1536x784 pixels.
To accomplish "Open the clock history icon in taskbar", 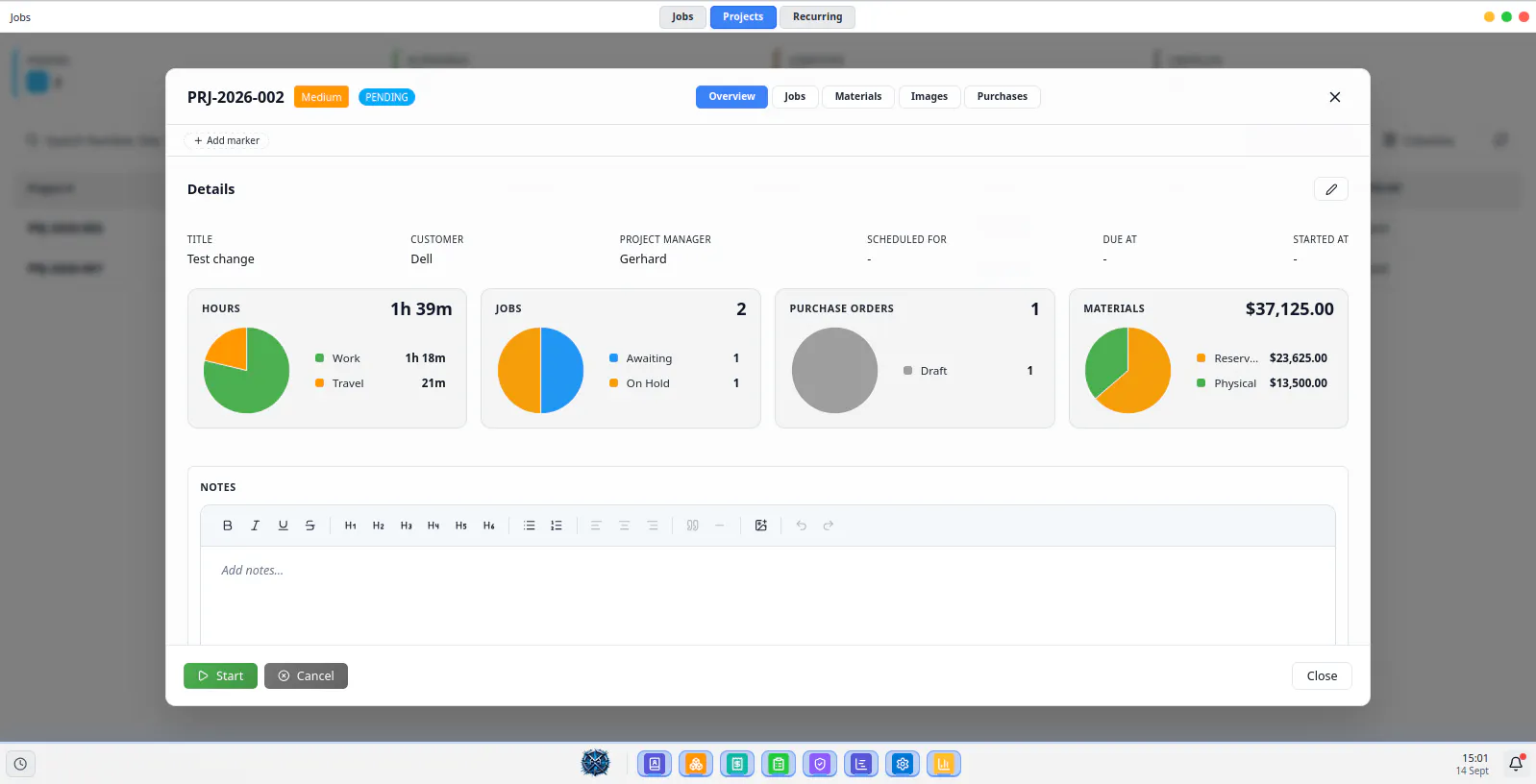I will [x=20, y=764].
